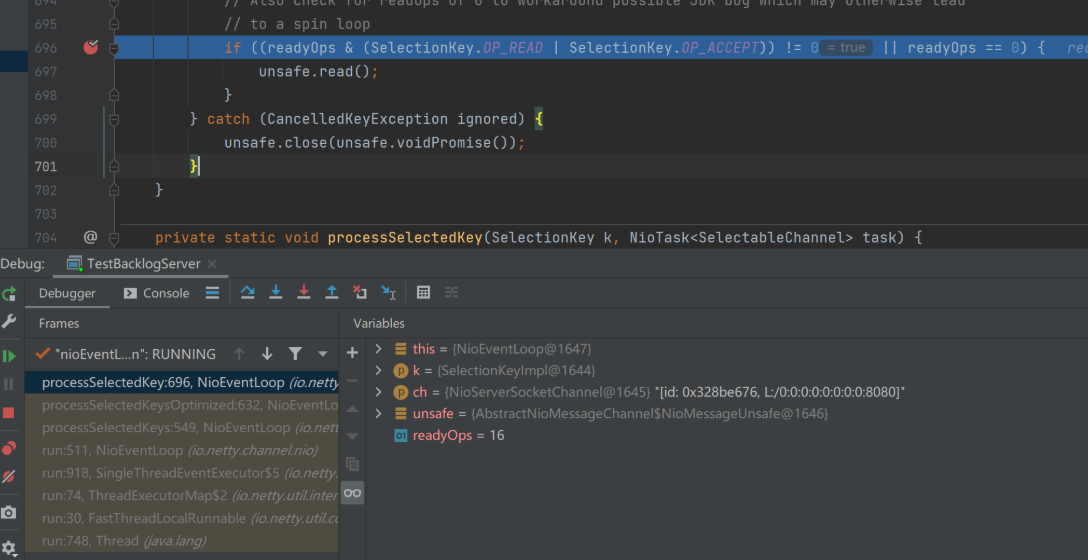The height and width of the screenshot is (560, 1088).
Task: Click the Rerun TestBacklogServer icon
Action: click(9, 294)
